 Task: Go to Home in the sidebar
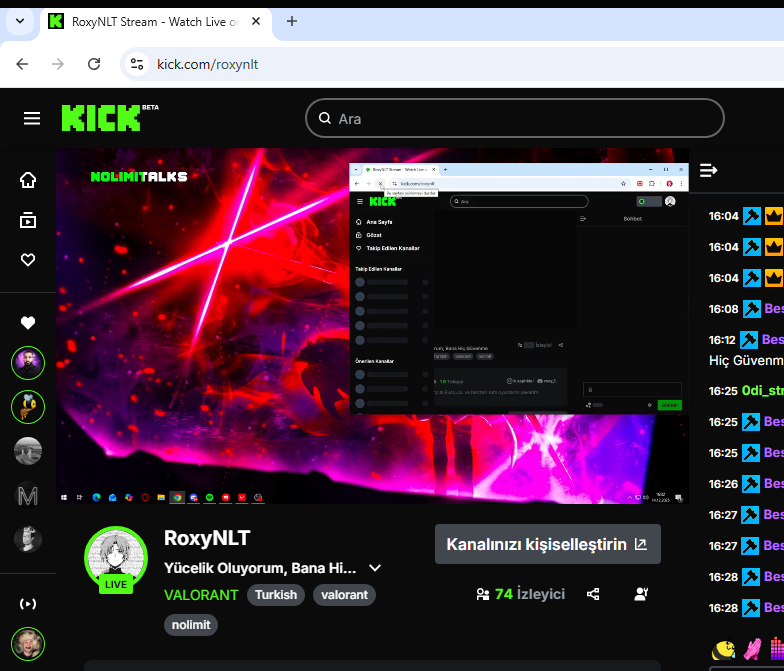click(28, 180)
